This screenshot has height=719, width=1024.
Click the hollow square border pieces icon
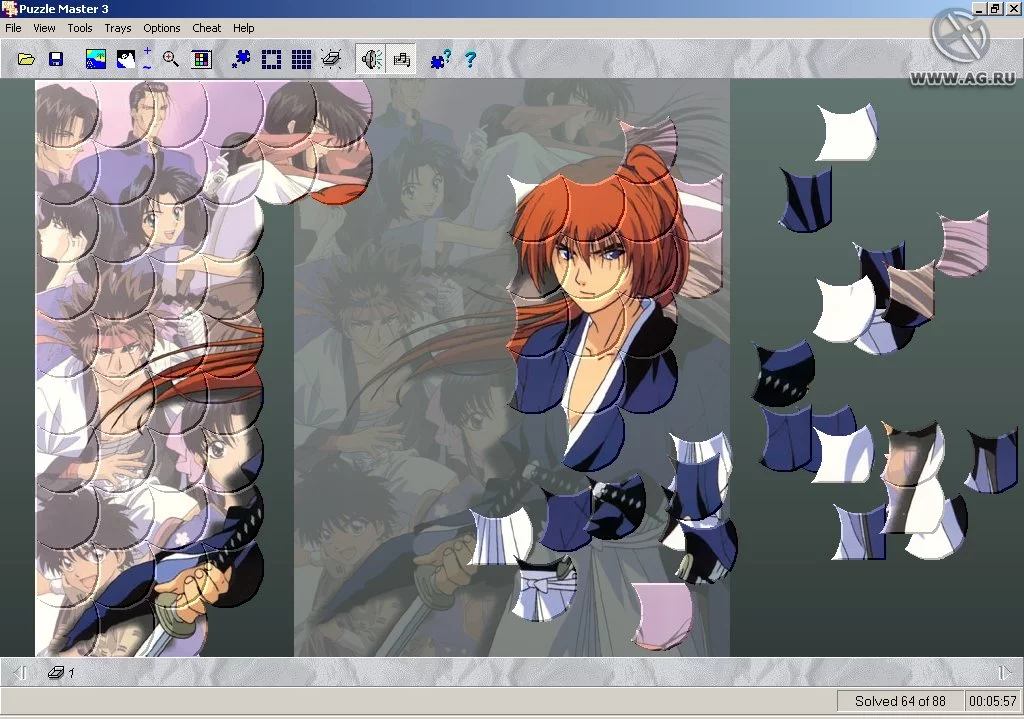pyautogui.click(x=271, y=59)
